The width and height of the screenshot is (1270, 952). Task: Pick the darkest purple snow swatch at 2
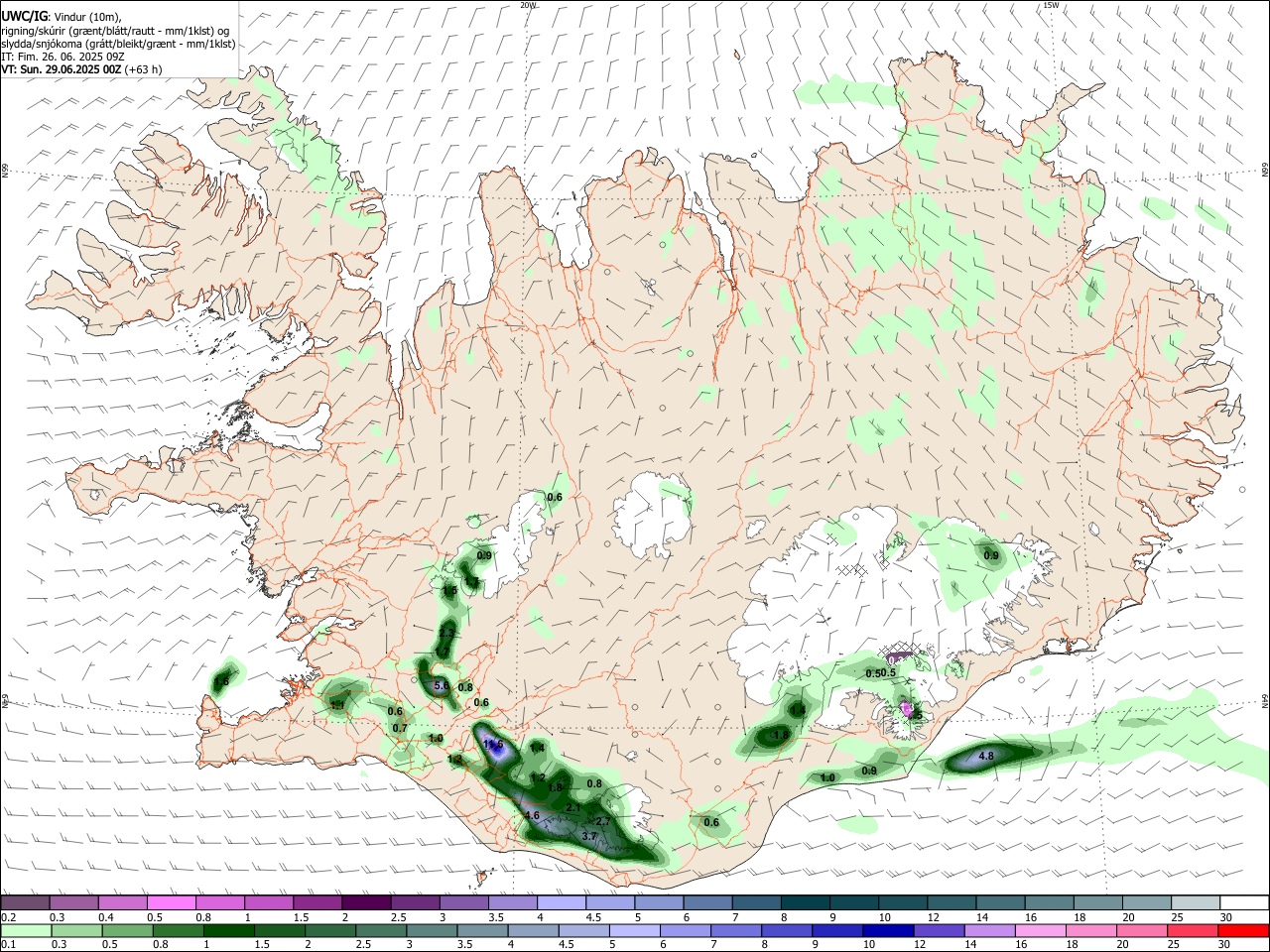tap(365, 903)
